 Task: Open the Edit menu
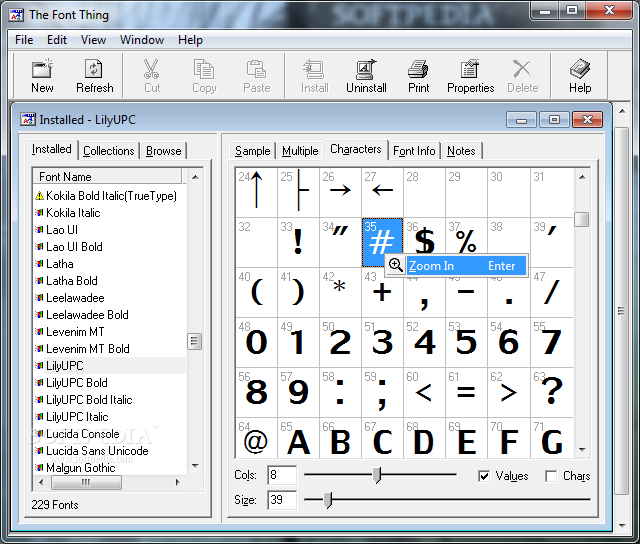point(57,40)
